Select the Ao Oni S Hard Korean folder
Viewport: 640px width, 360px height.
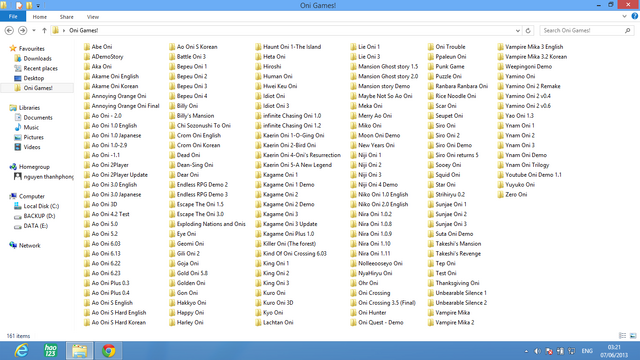(115, 322)
